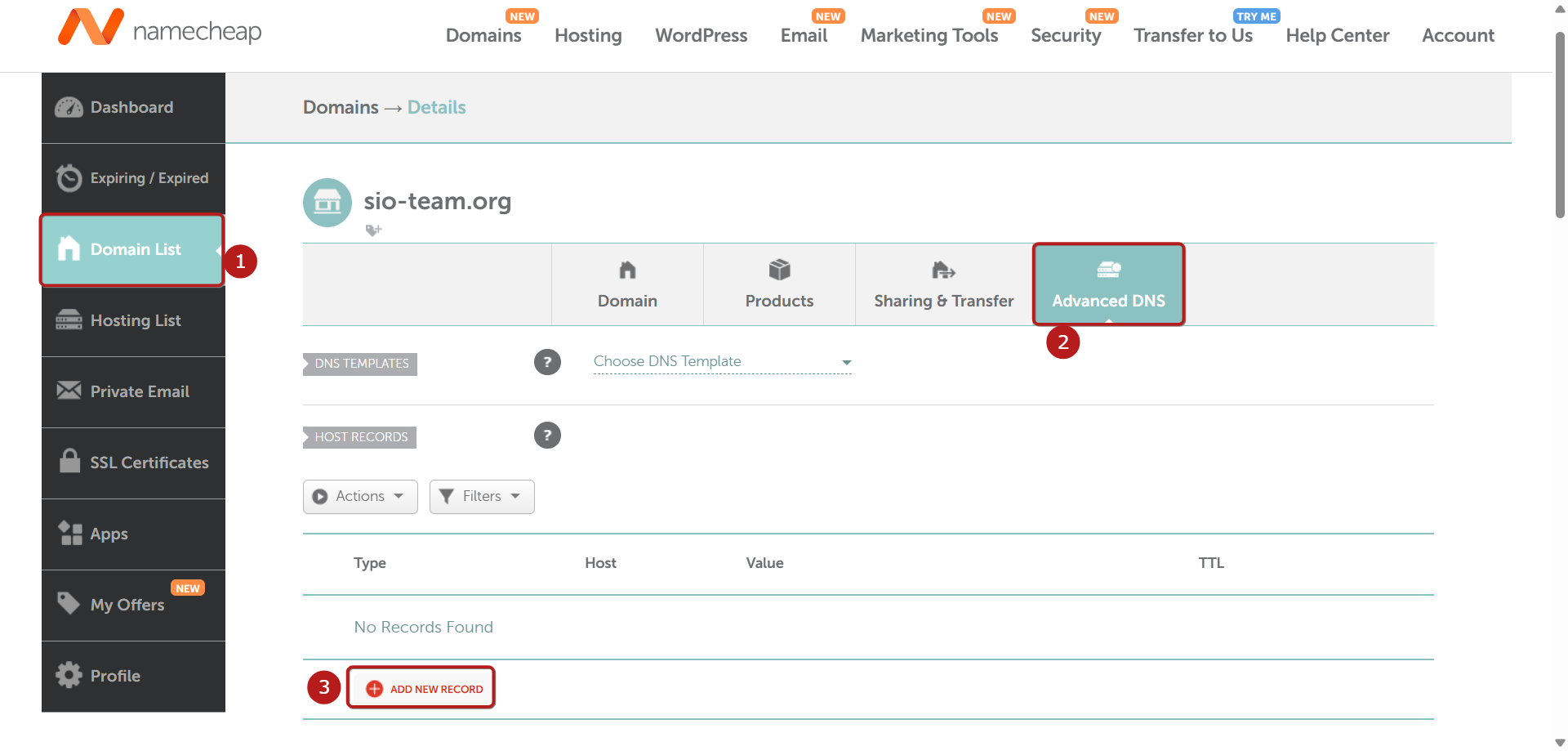Click the My Offers tag icon
Image resolution: width=1568 pixels, height=751 pixels.
point(69,603)
